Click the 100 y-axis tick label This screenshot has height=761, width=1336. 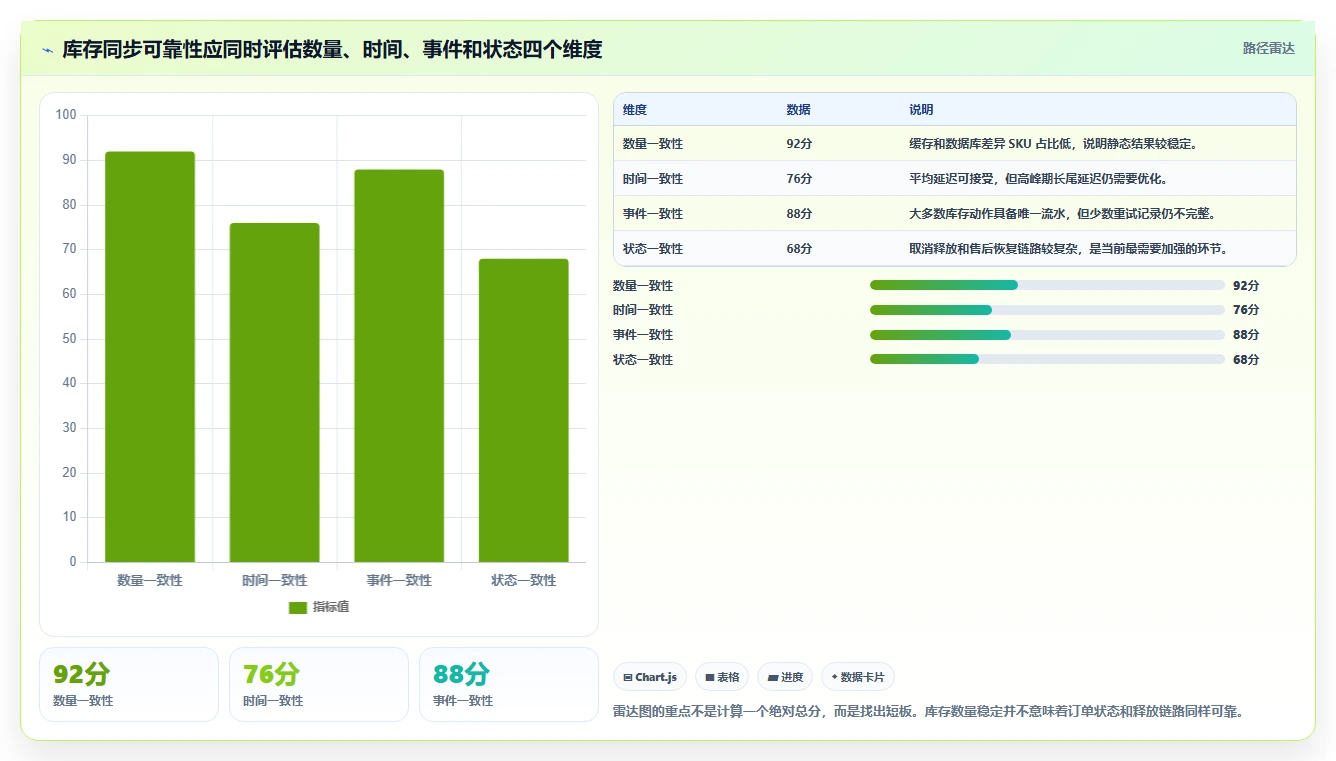(x=66, y=115)
